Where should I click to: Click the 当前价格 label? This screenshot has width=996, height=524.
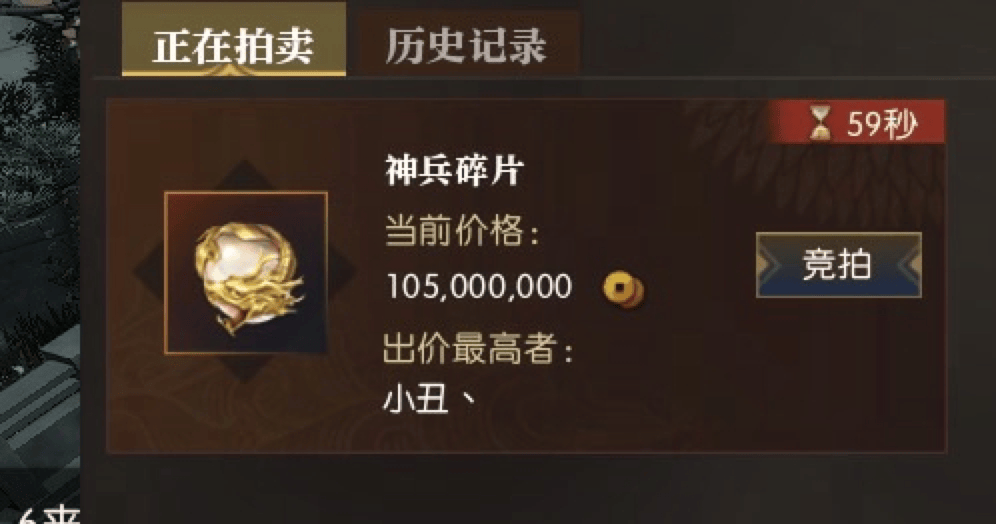point(462,231)
